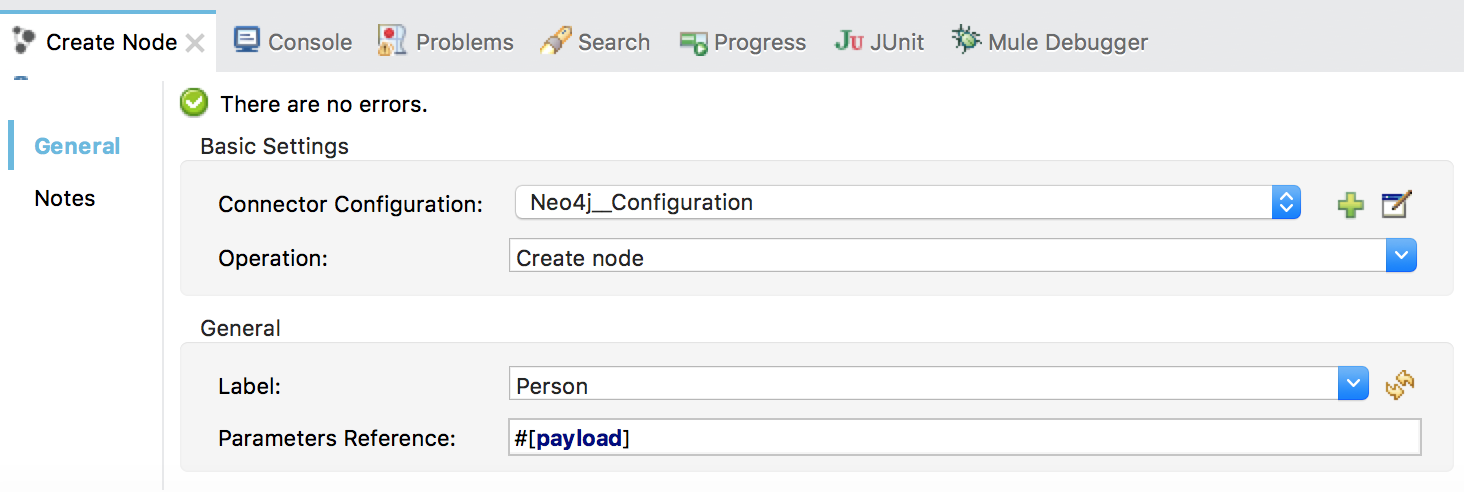Click the JUnit Ju icon
The height and width of the screenshot is (492, 1464).
coord(849,42)
